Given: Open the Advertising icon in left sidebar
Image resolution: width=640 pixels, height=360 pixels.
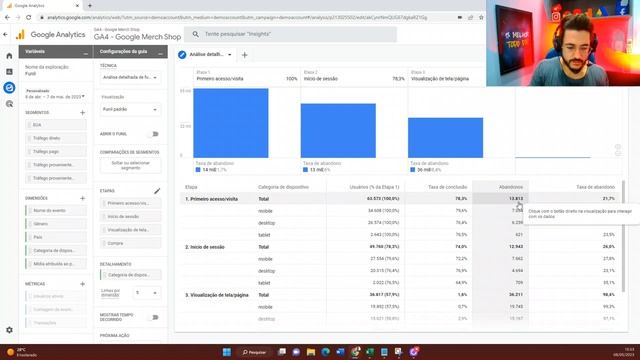Looking at the screenshot, I should [9, 104].
